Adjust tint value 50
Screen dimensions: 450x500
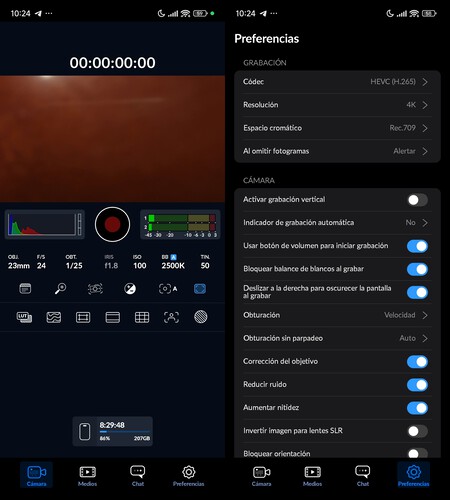point(205,262)
